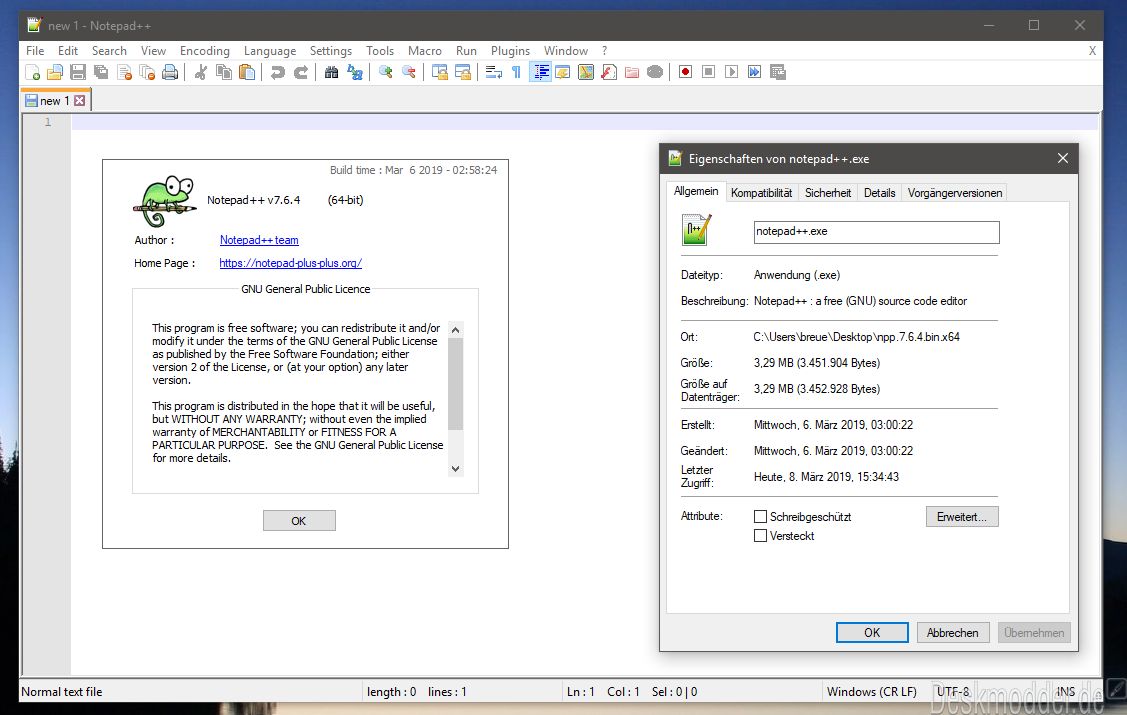Image resolution: width=1127 pixels, height=715 pixels.
Task: Open the Edit menu
Action: pyautogui.click(x=68, y=51)
